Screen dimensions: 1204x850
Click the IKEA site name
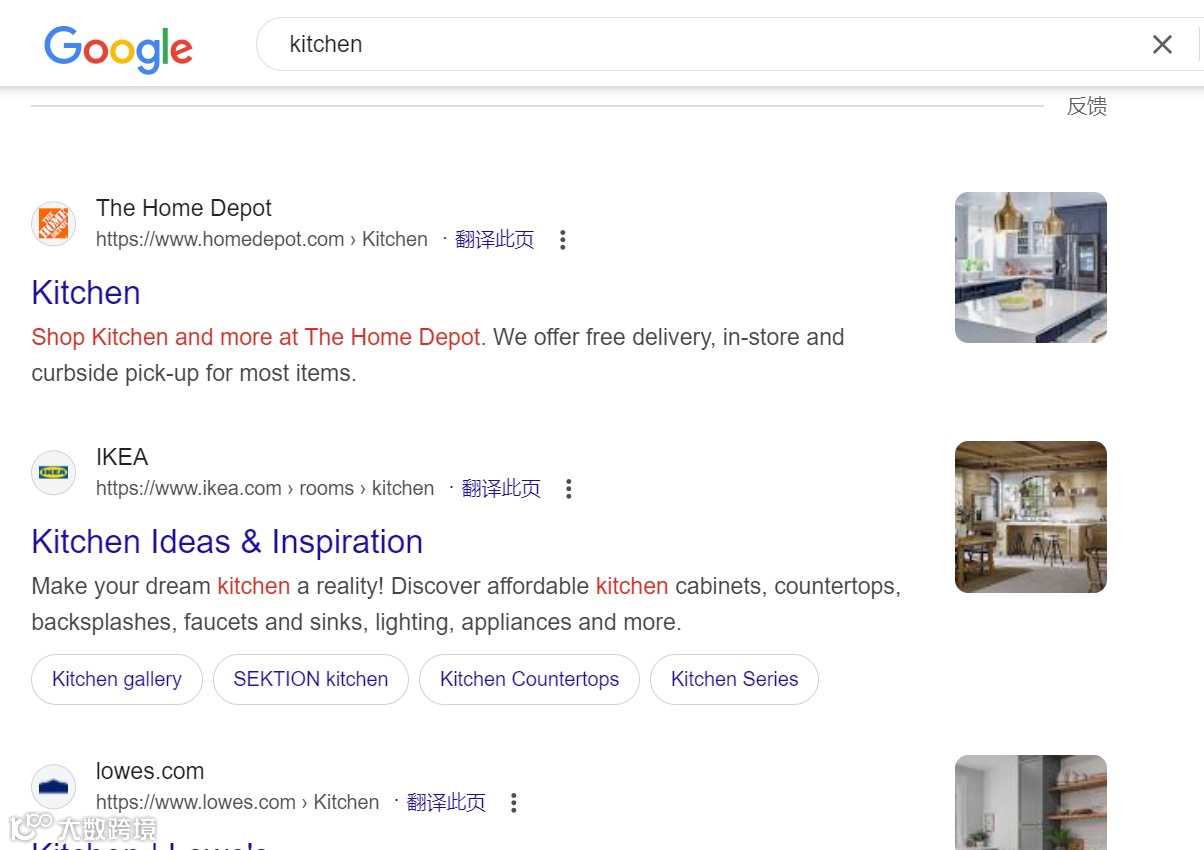coord(122,457)
